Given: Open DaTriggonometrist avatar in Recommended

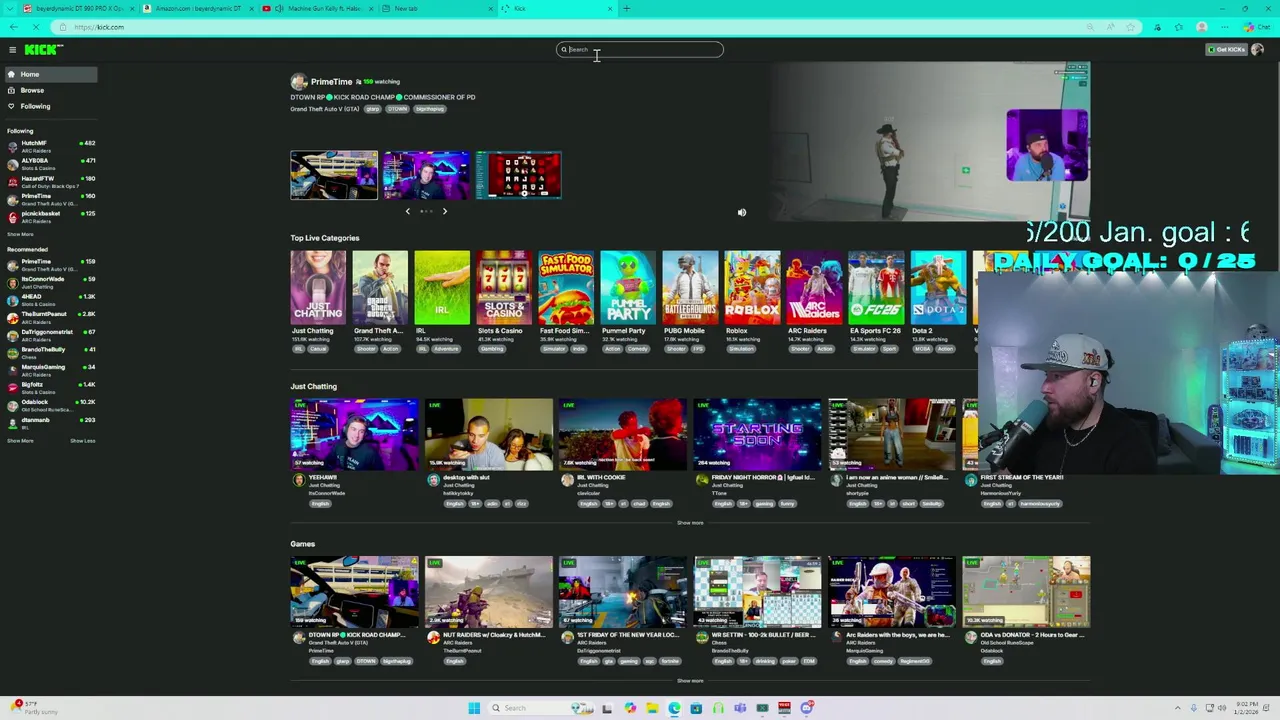Looking at the screenshot, I should point(13,335).
